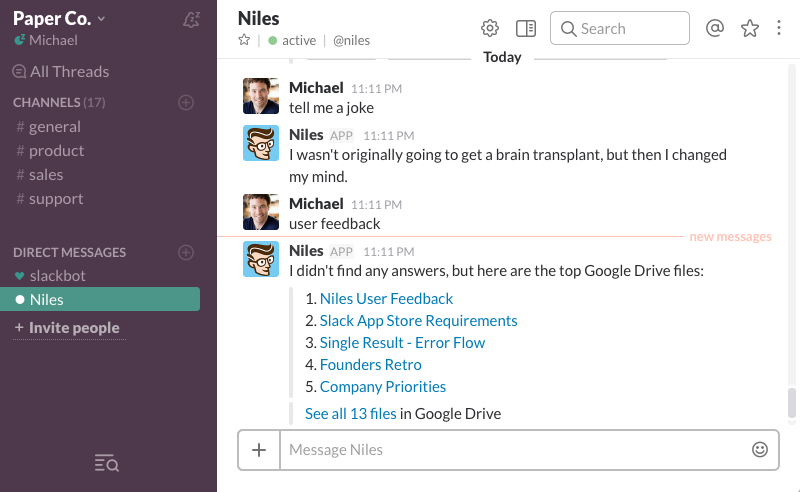Open All Threads view
800x492 pixels.
tap(61, 71)
